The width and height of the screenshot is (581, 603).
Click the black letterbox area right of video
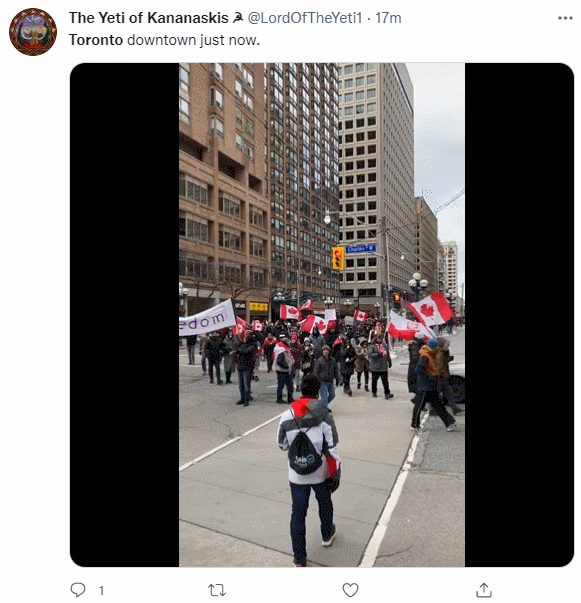pos(519,315)
